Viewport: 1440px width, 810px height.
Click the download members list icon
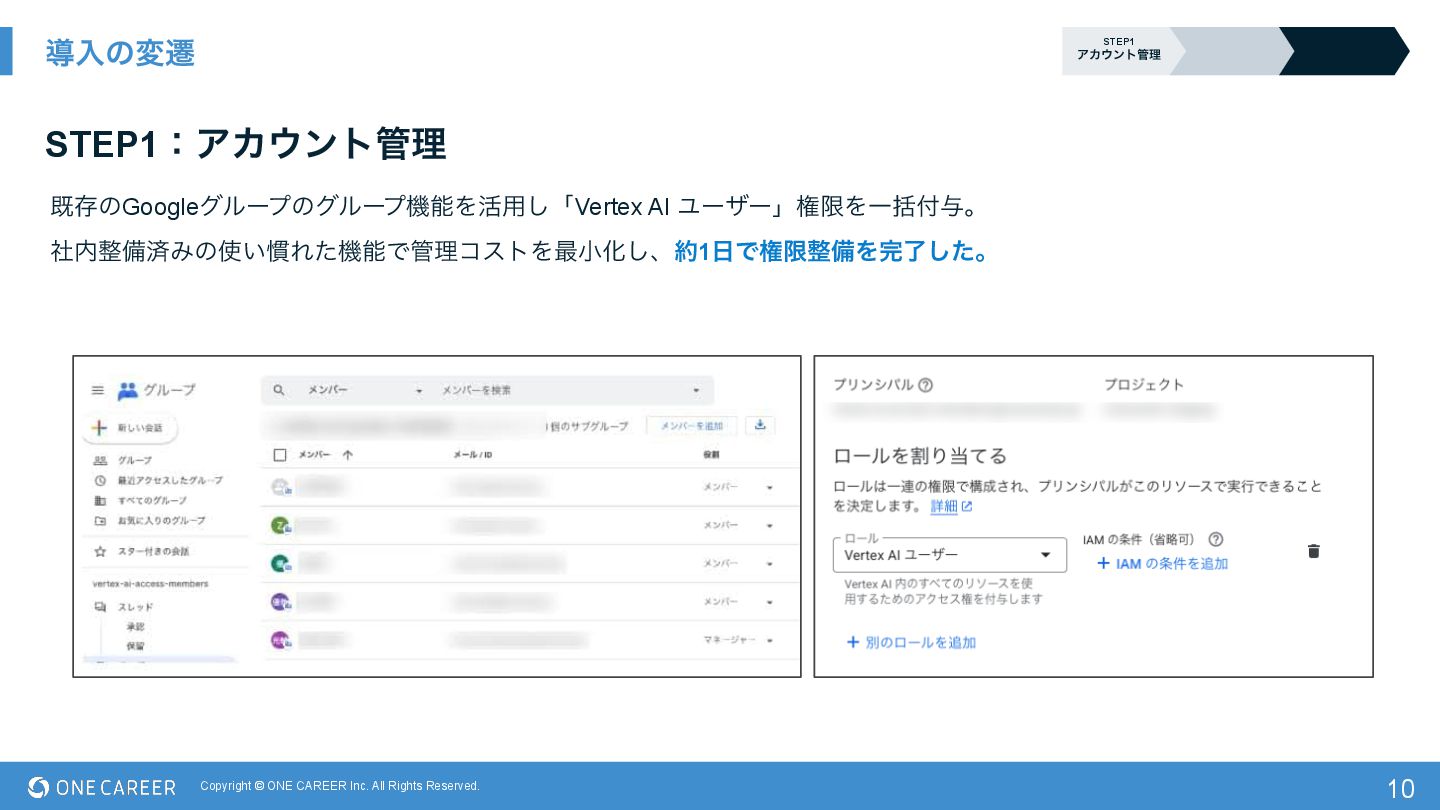click(760, 425)
